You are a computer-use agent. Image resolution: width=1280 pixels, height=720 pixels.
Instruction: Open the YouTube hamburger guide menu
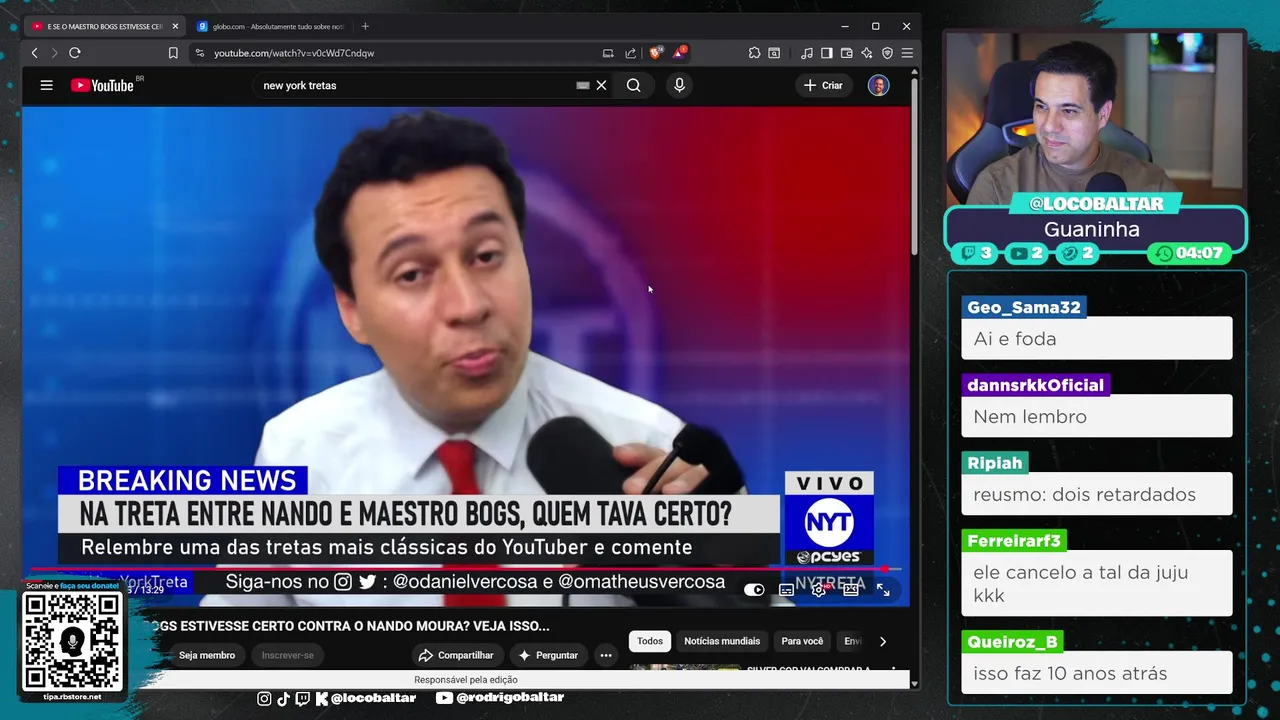pos(46,85)
